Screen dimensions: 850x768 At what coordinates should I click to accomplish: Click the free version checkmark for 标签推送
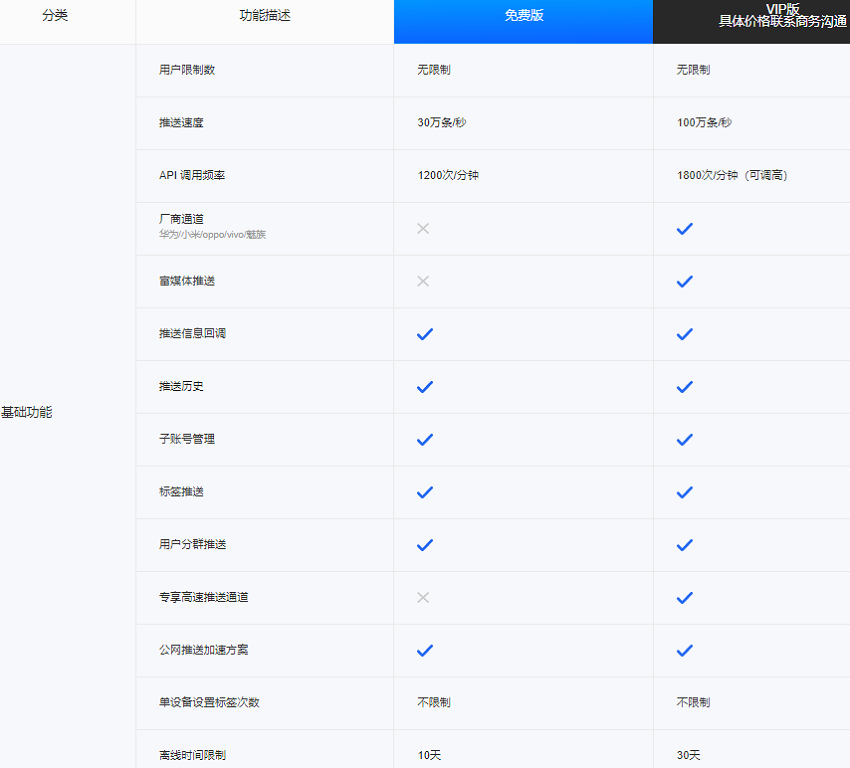point(425,492)
